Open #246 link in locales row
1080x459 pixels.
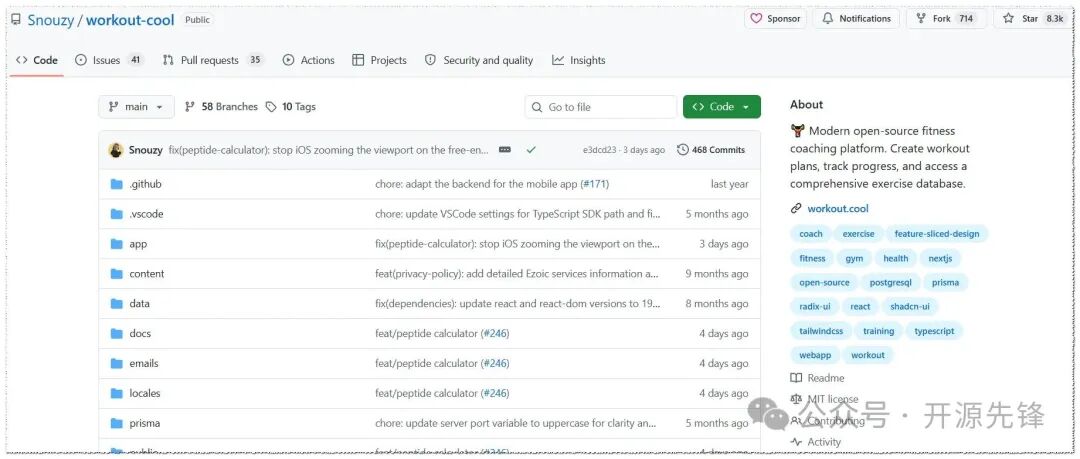click(495, 393)
